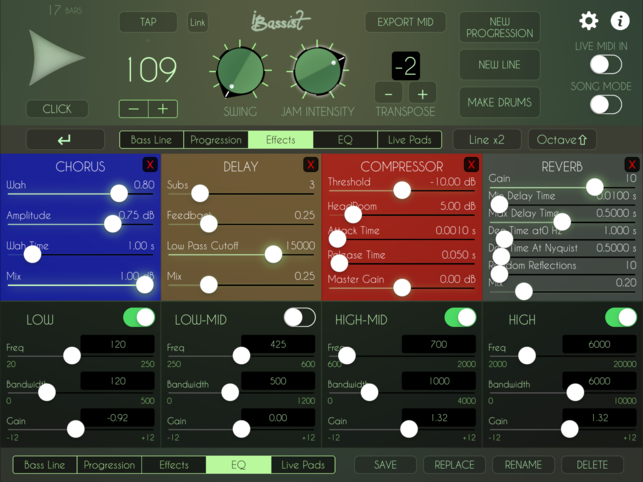Click the RENAME button
Screen dimensions: 643x482
pyautogui.click(x=523, y=465)
